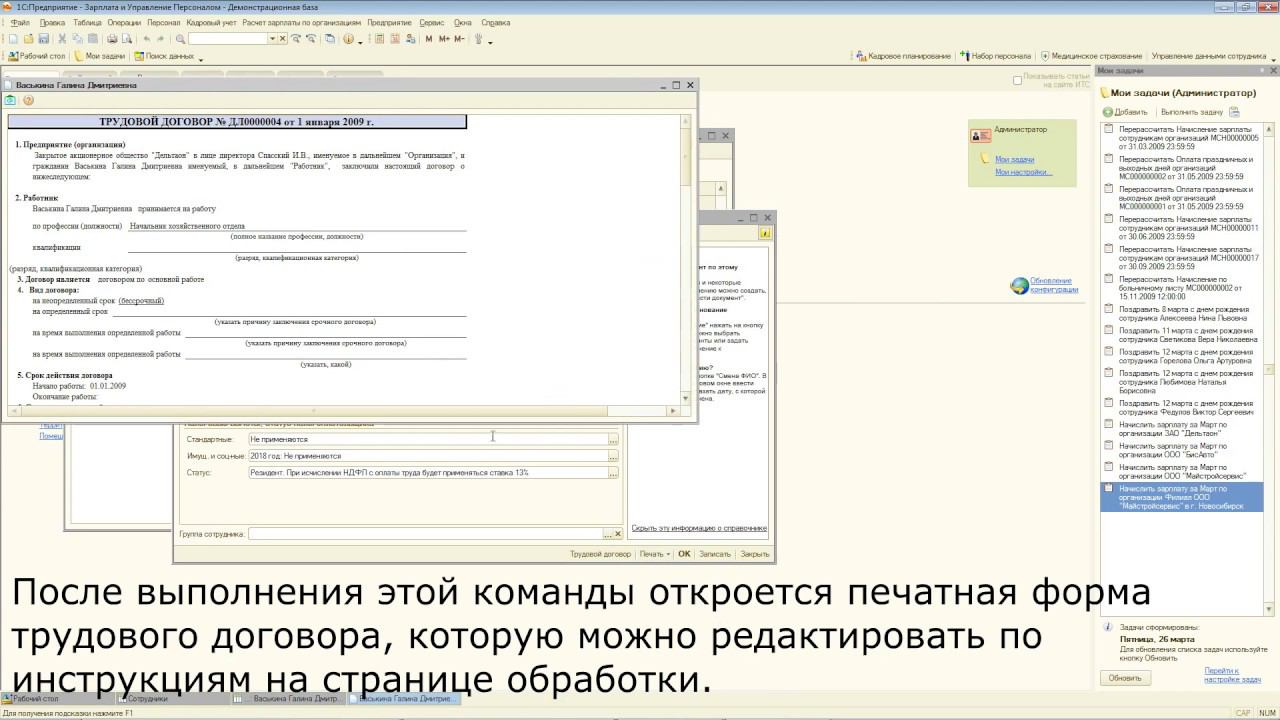Click the question mark help icon in the contract window
1280x720 pixels.
click(28, 100)
